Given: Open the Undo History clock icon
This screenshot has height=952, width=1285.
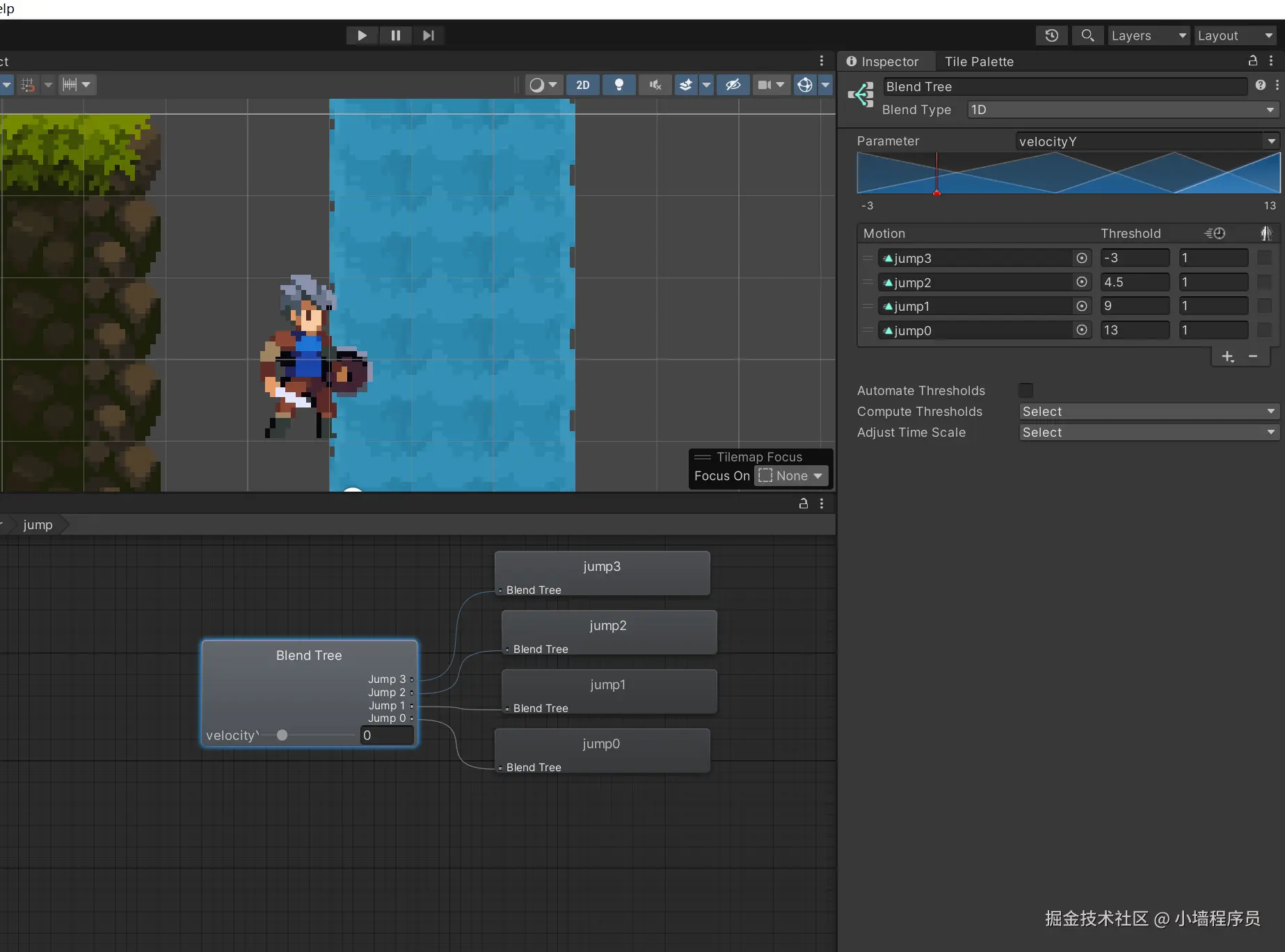Looking at the screenshot, I should (x=1051, y=35).
